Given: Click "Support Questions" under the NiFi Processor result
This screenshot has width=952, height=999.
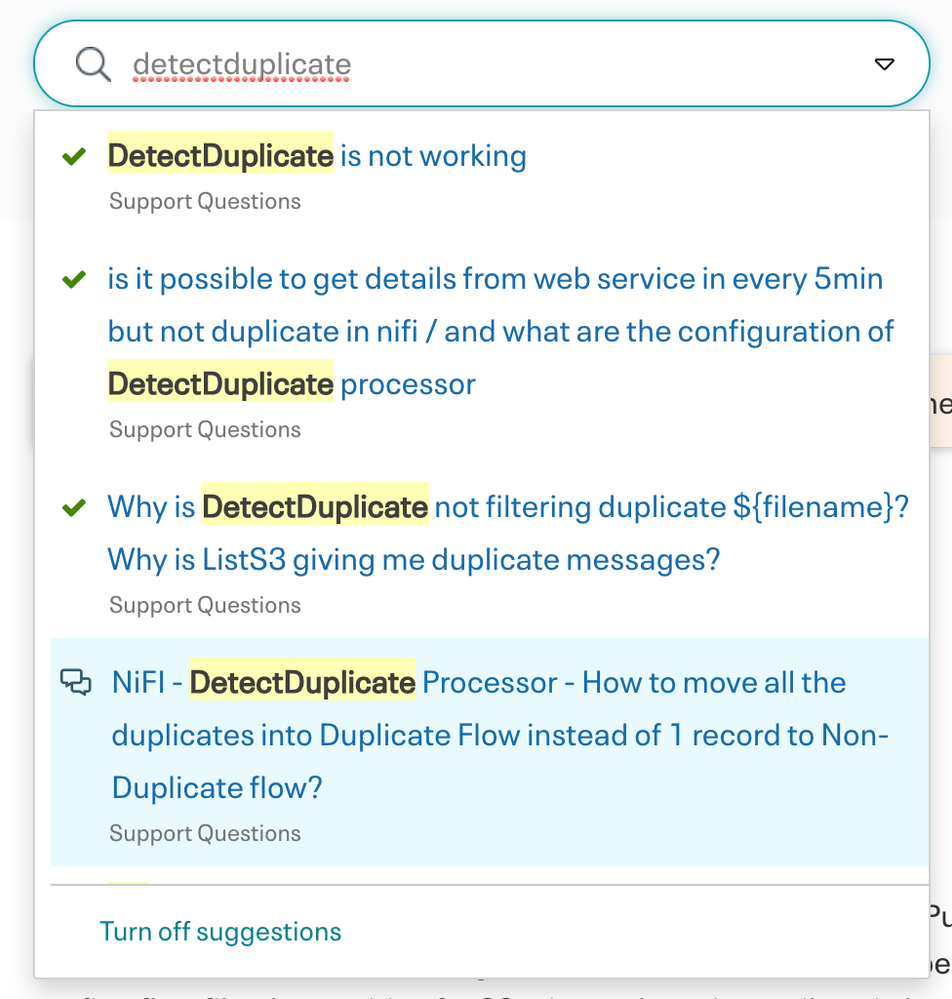Looking at the screenshot, I should 205,833.
